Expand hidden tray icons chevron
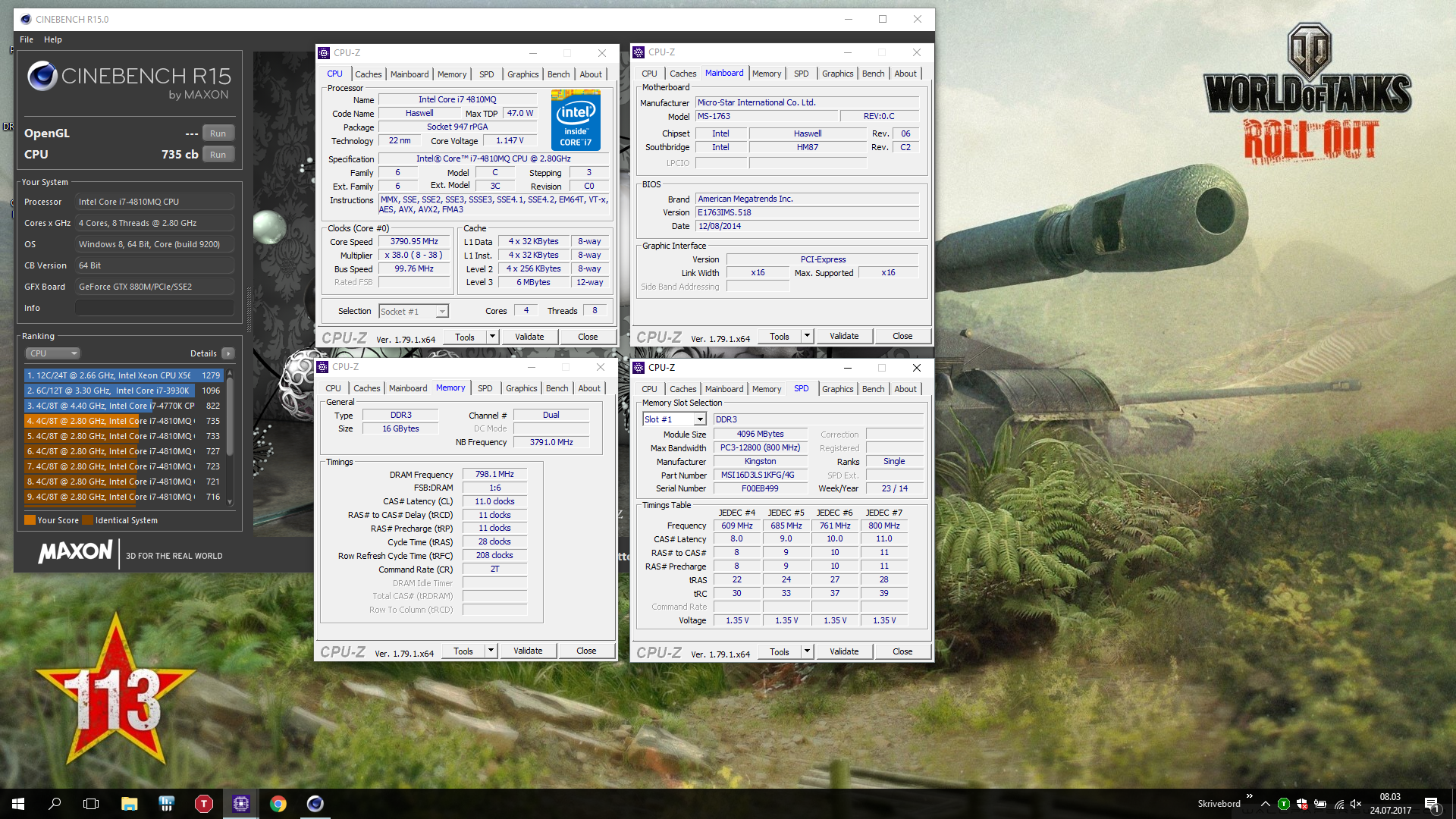Image resolution: width=1456 pixels, height=819 pixels. click(x=1265, y=804)
